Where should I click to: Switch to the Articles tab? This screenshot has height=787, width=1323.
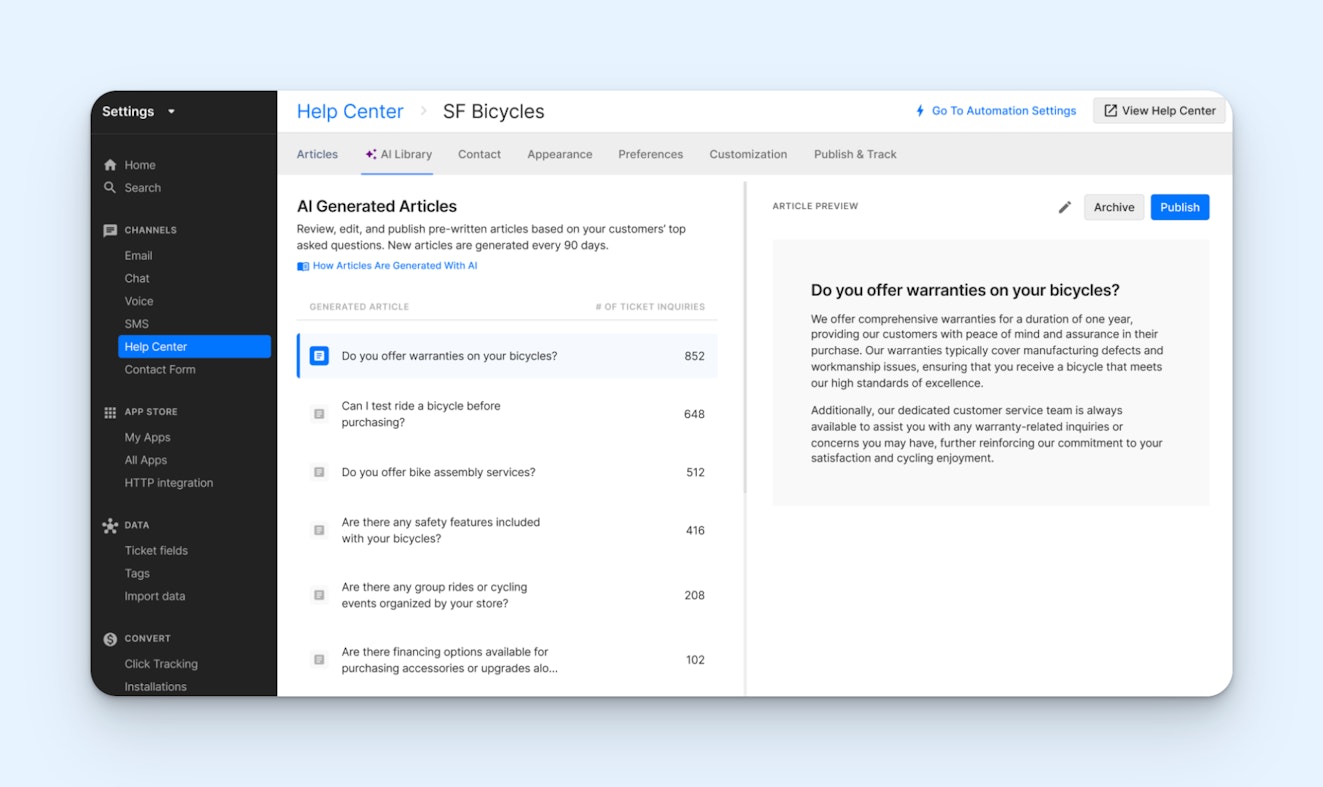tap(317, 154)
